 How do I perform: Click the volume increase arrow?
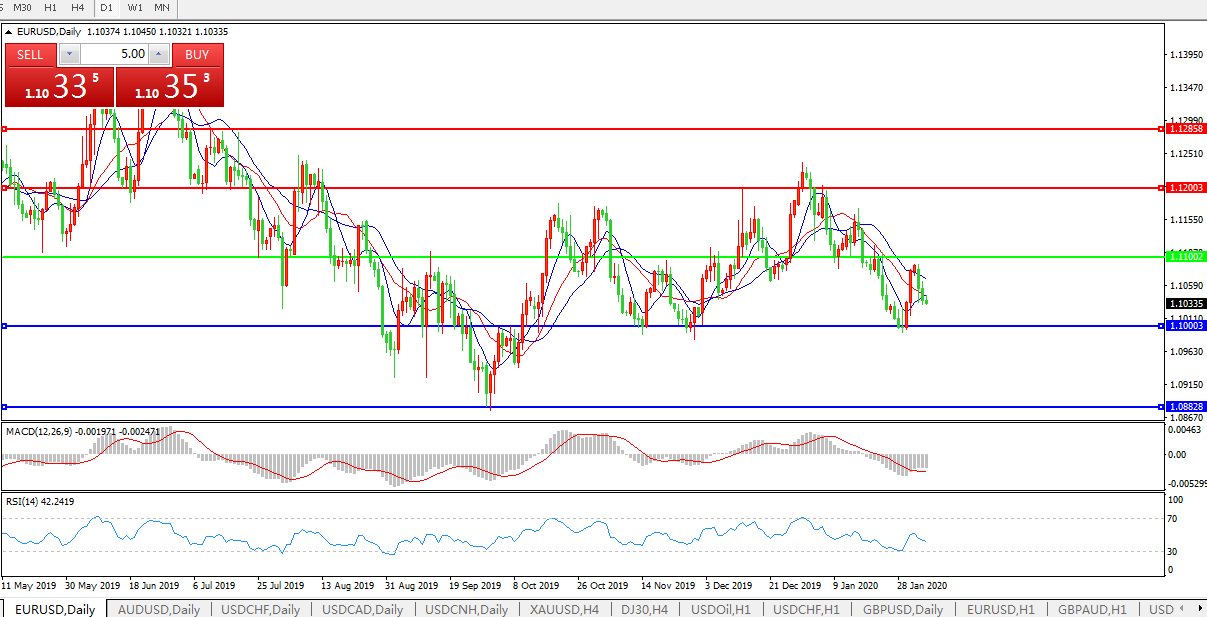(x=158, y=54)
